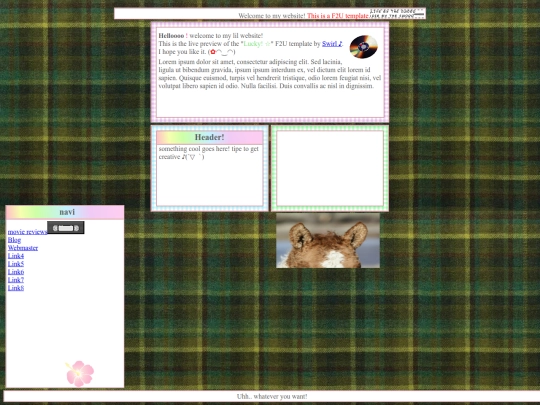Click the rainbow Header! title bar
Viewport: 540px width, 405px height.
(209, 137)
